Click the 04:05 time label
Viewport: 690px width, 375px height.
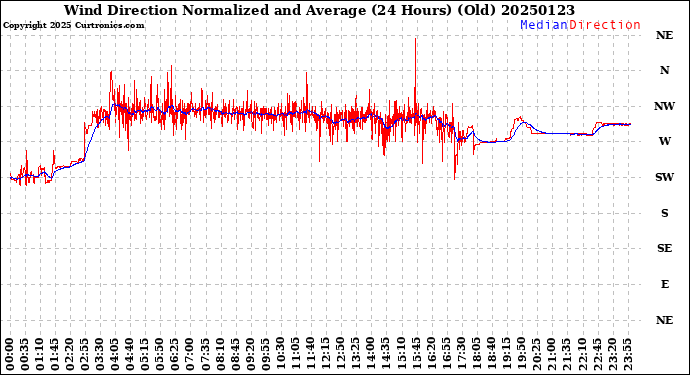tap(115, 355)
